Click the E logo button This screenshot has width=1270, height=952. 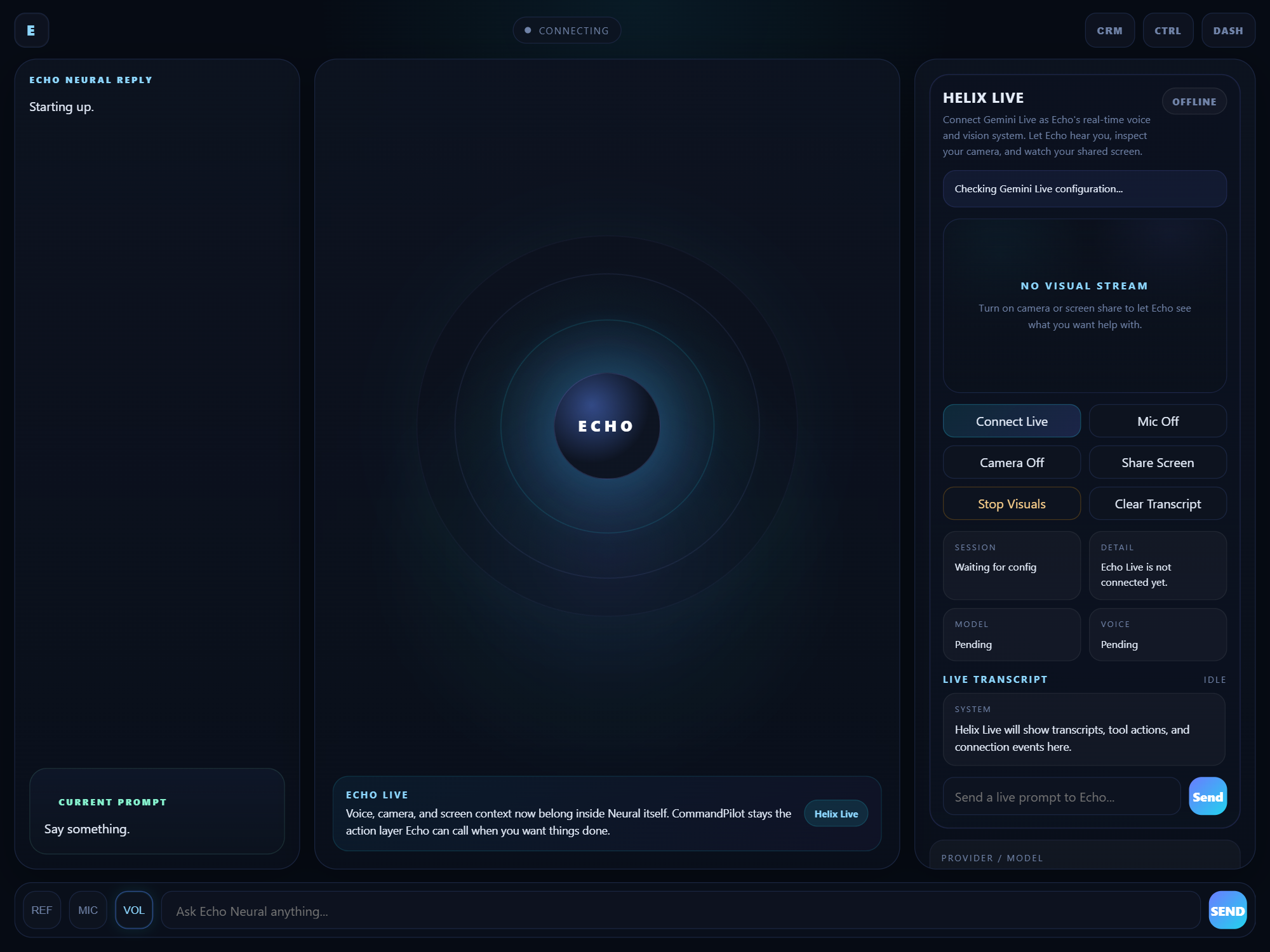[31, 30]
